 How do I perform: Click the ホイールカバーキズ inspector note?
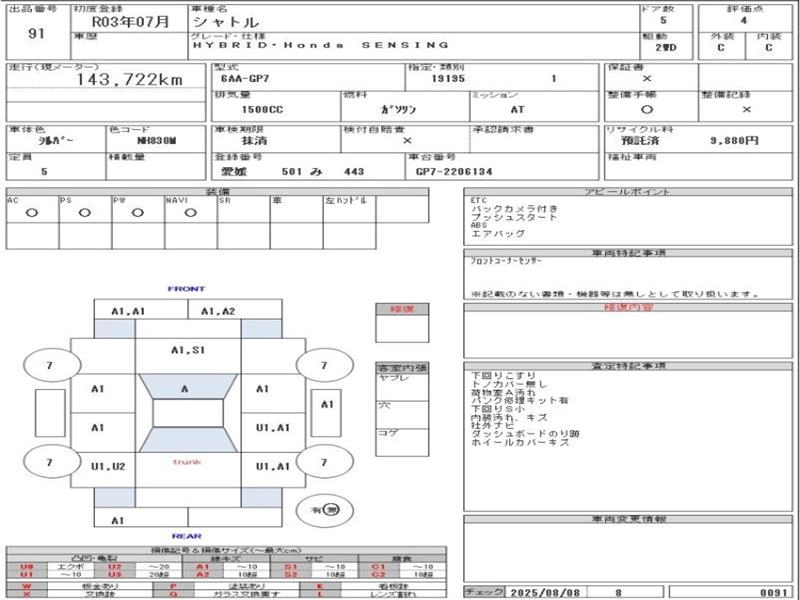pos(519,442)
